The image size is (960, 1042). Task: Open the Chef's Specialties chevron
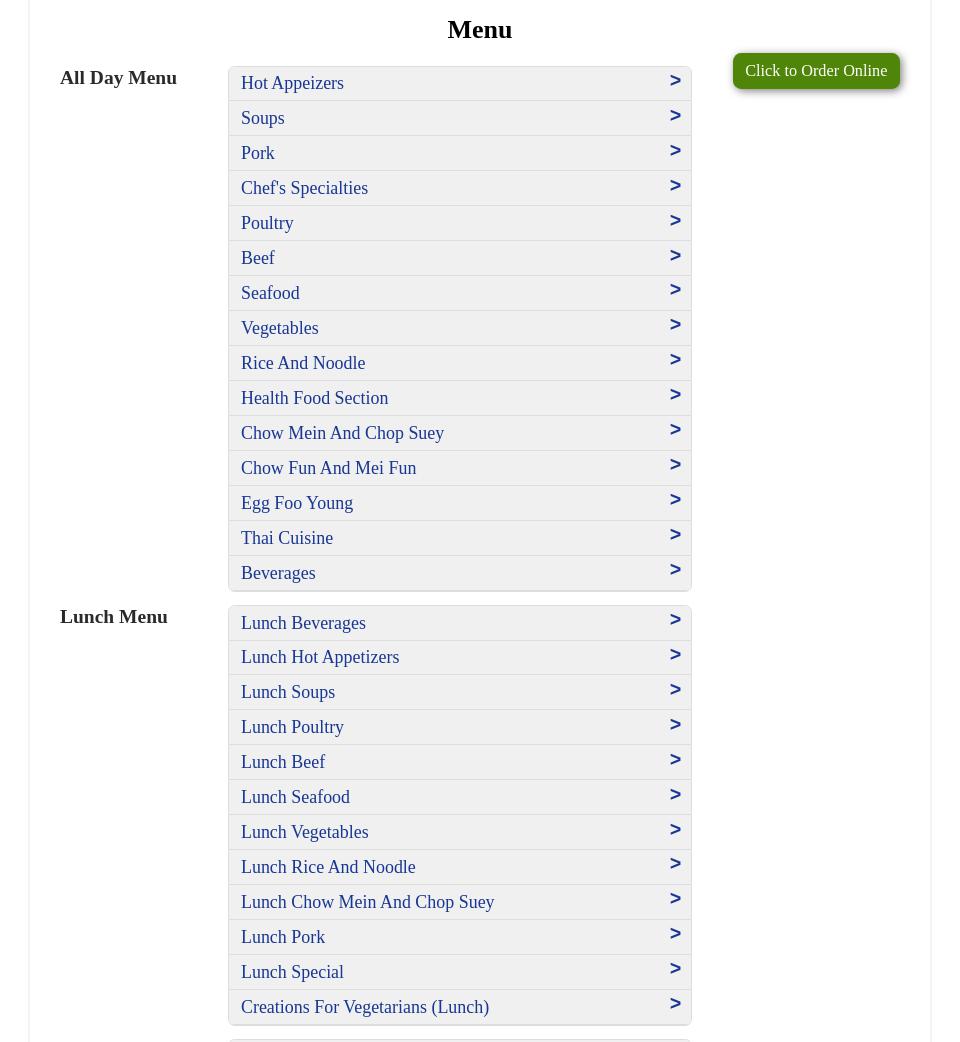click(x=675, y=186)
